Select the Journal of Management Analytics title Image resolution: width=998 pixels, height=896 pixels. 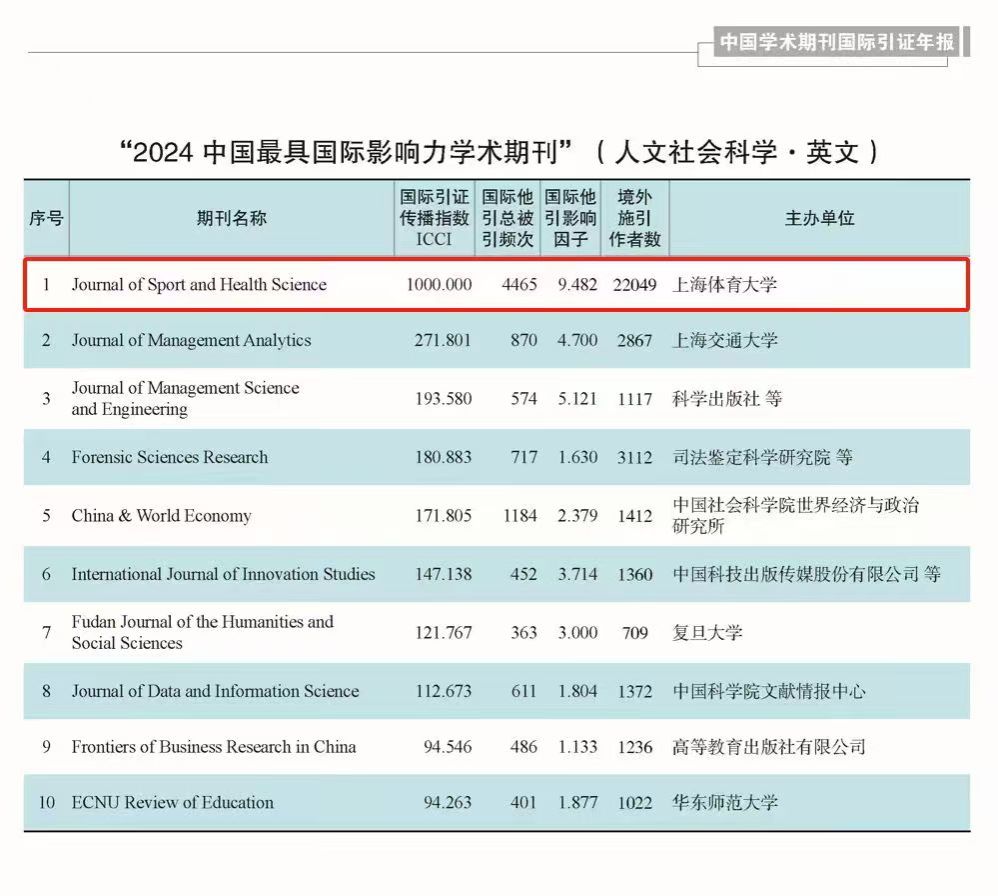click(191, 341)
